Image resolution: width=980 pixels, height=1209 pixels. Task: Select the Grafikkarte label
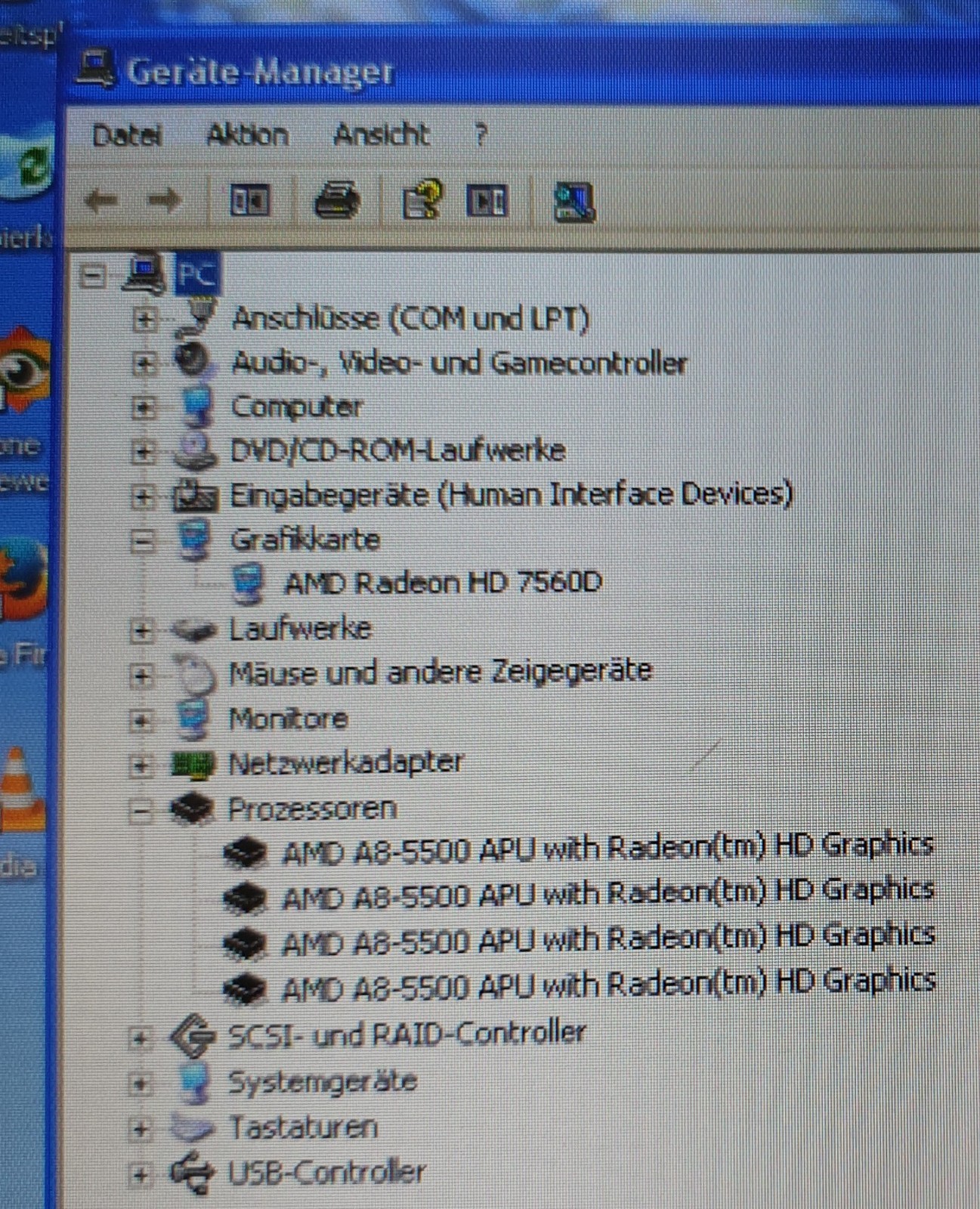pyautogui.click(x=305, y=540)
